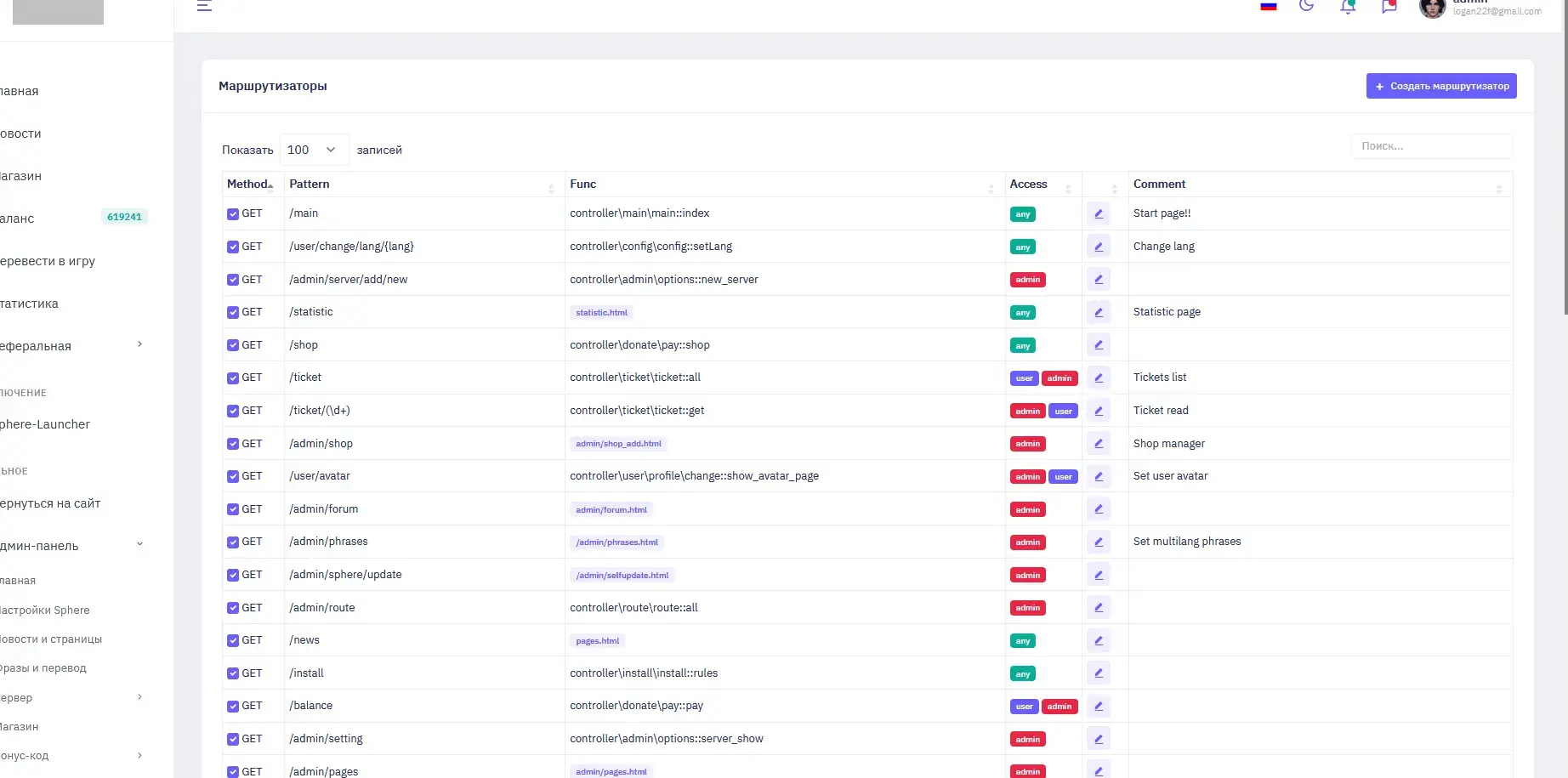Viewport: 1568px width, 778px height.
Task: Edit the /shop route
Action: [1099, 345]
